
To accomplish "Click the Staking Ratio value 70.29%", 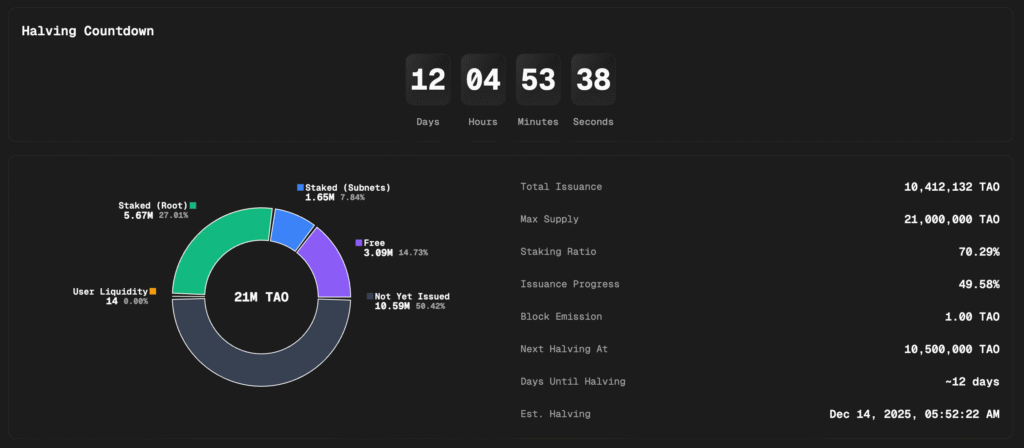I will [x=978, y=252].
